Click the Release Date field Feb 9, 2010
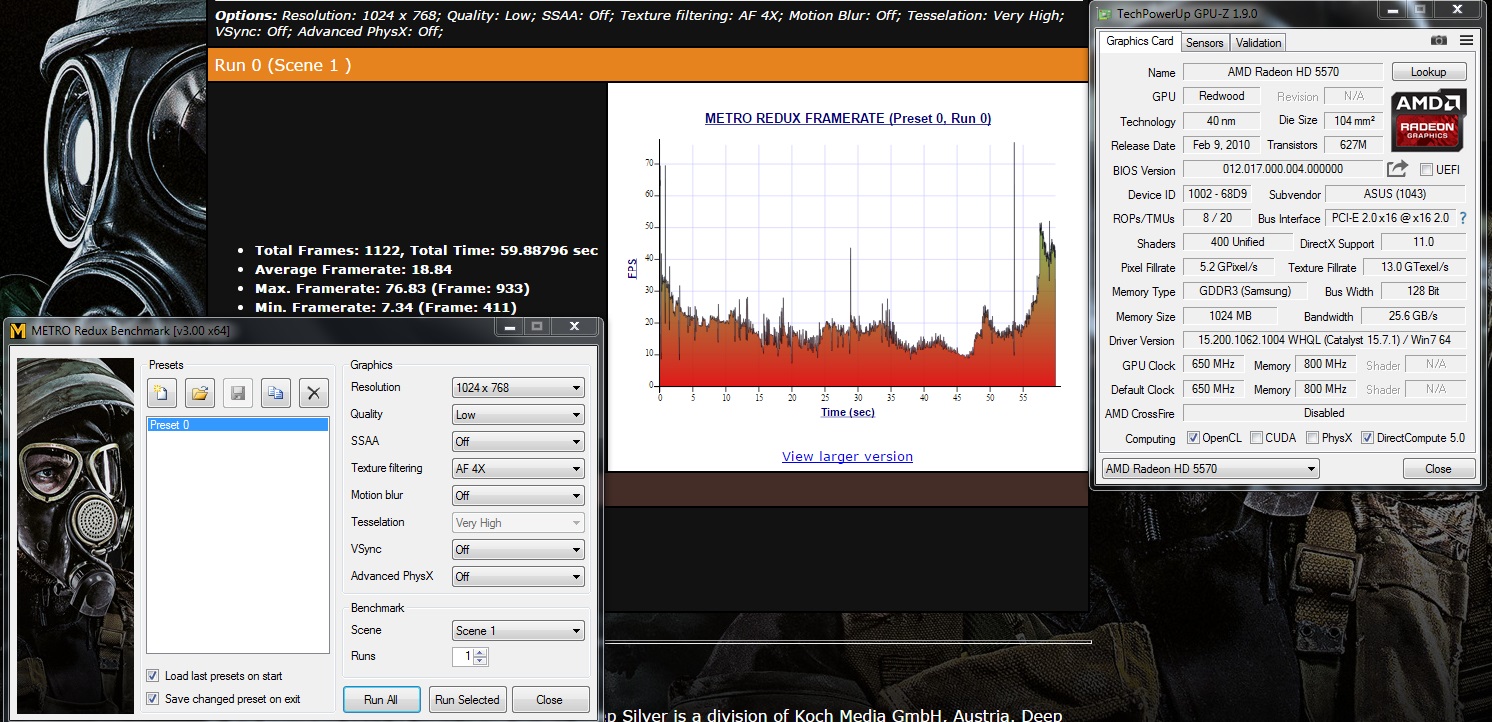1492x722 pixels. tap(1222, 145)
